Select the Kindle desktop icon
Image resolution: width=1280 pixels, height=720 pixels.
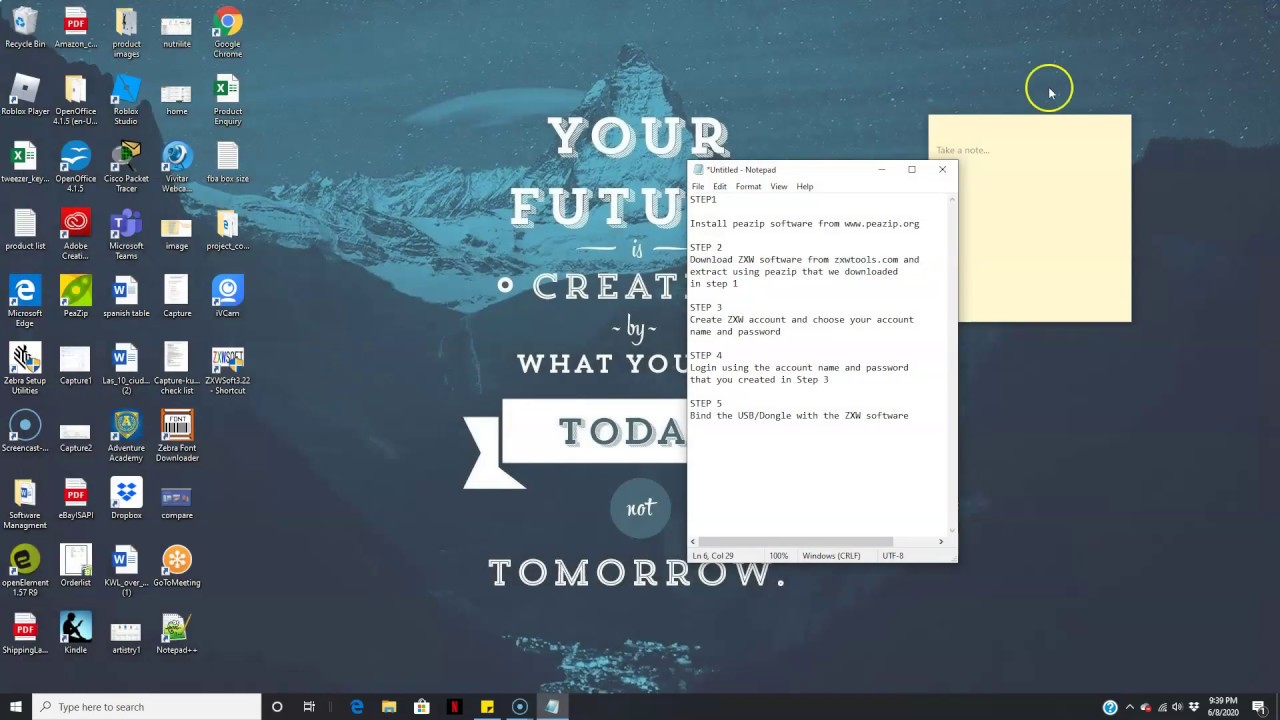coord(75,632)
